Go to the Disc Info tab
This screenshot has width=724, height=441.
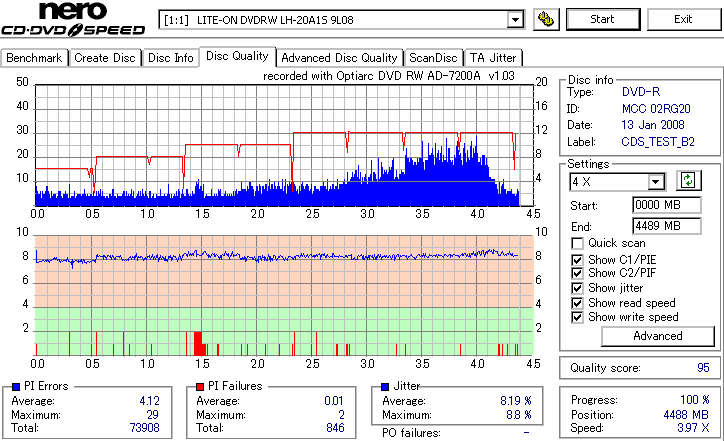[170, 58]
